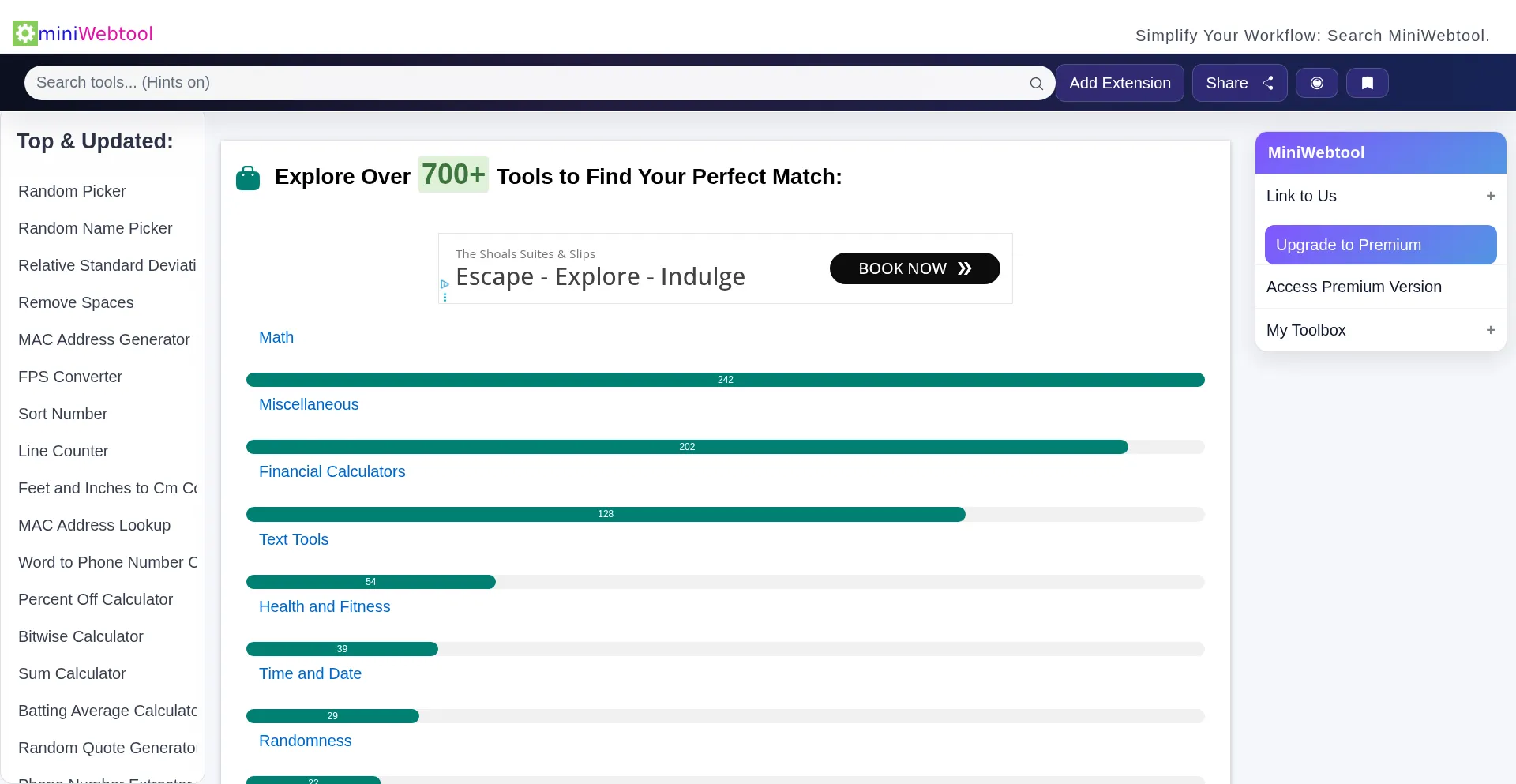The width and height of the screenshot is (1516, 784).
Task: Open Access Premium Version
Action: tap(1353, 287)
